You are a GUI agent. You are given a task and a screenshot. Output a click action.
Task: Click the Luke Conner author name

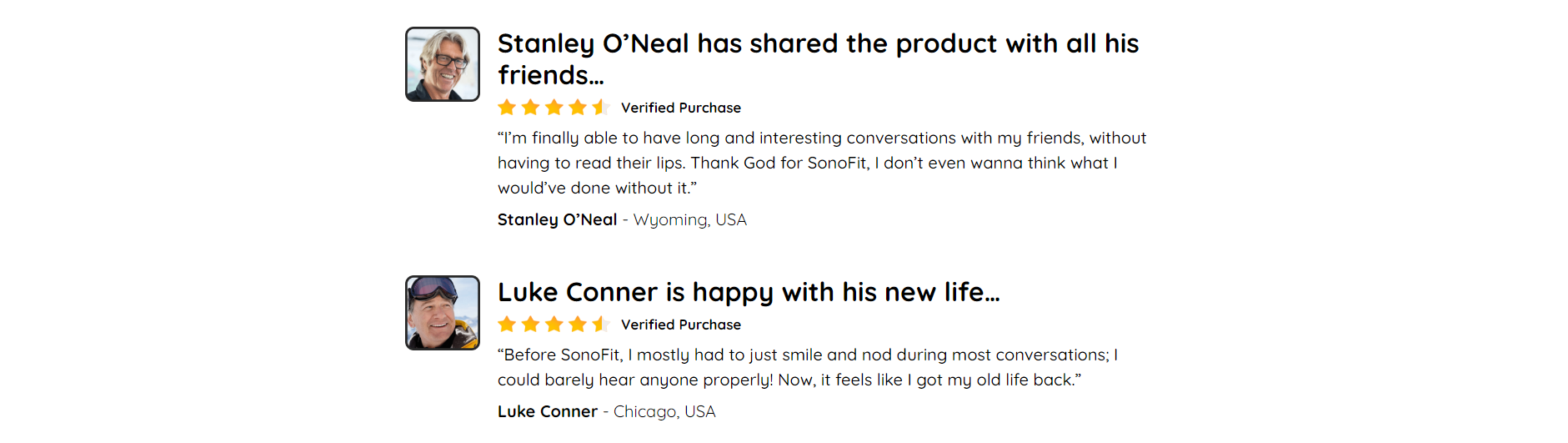(x=547, y=411)
